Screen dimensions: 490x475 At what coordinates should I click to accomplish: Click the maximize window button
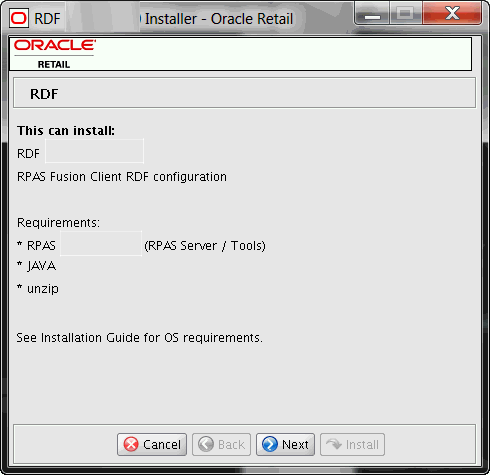(405, 14)
